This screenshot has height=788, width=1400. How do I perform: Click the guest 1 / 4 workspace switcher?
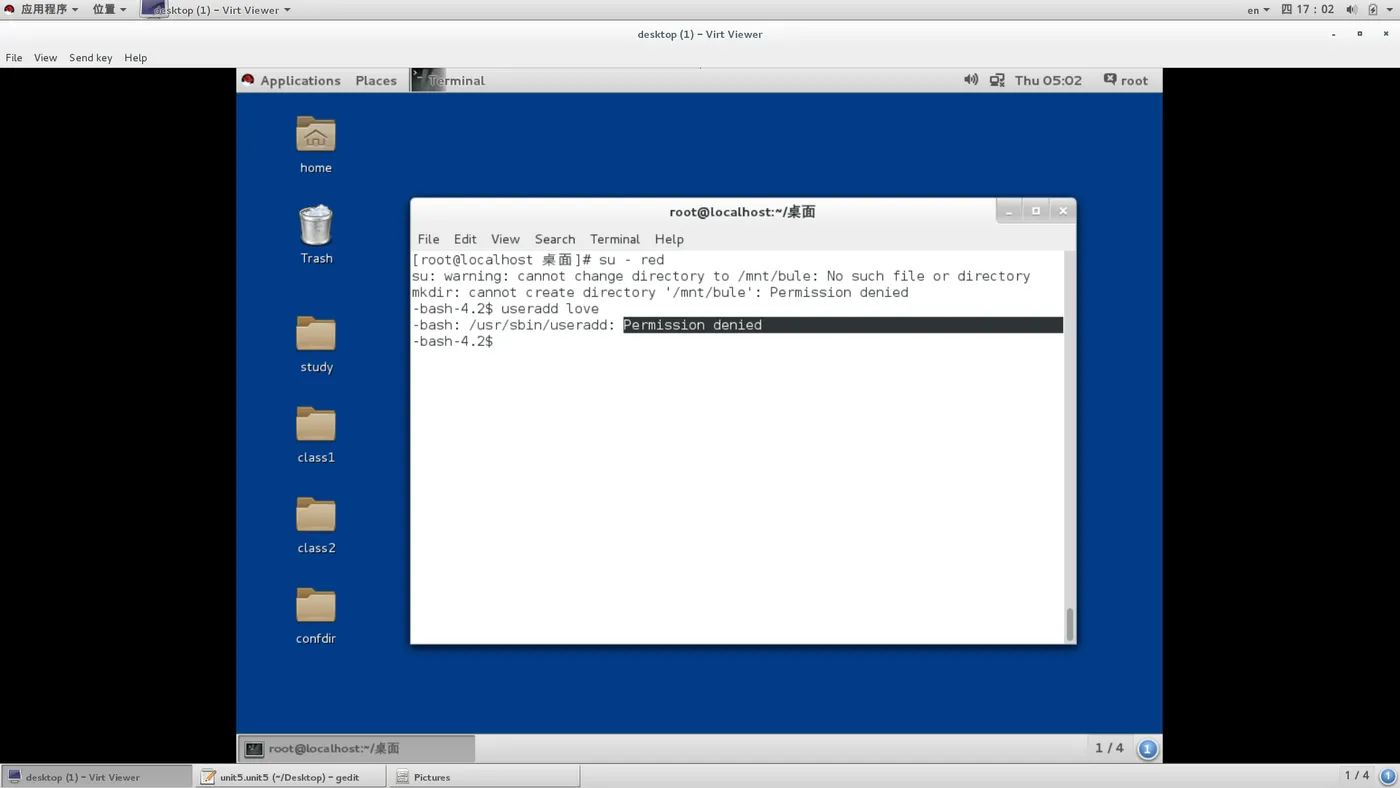[1109, 748]
